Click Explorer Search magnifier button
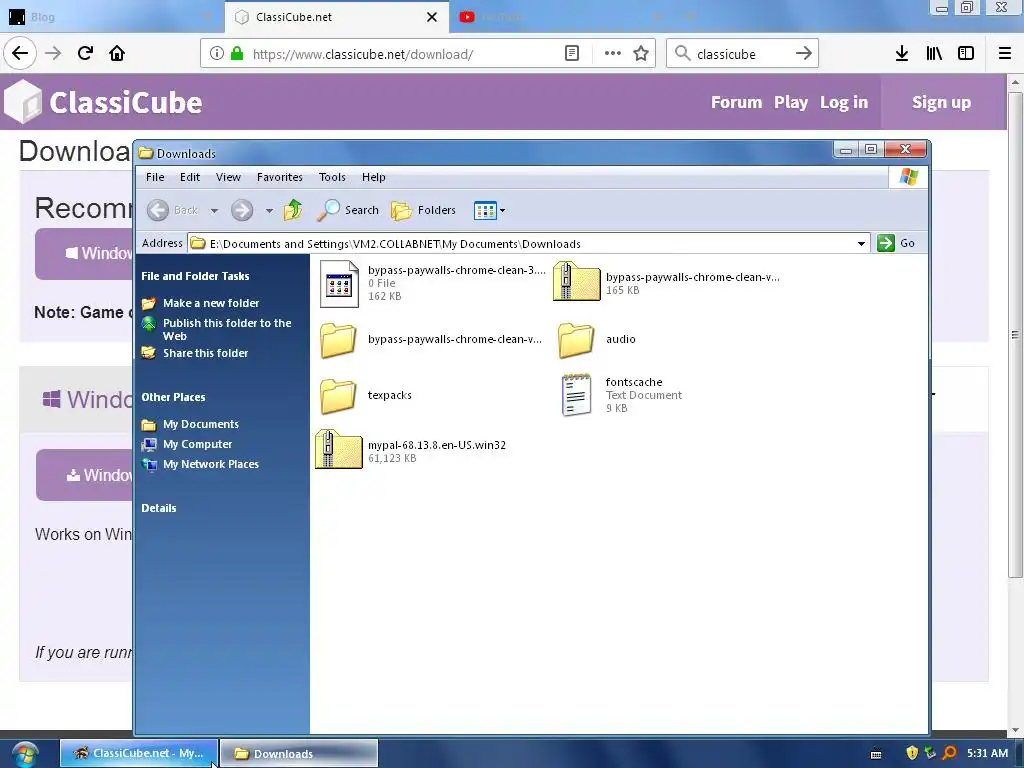This screenshot has height=768, width=1024. (348, 210)
